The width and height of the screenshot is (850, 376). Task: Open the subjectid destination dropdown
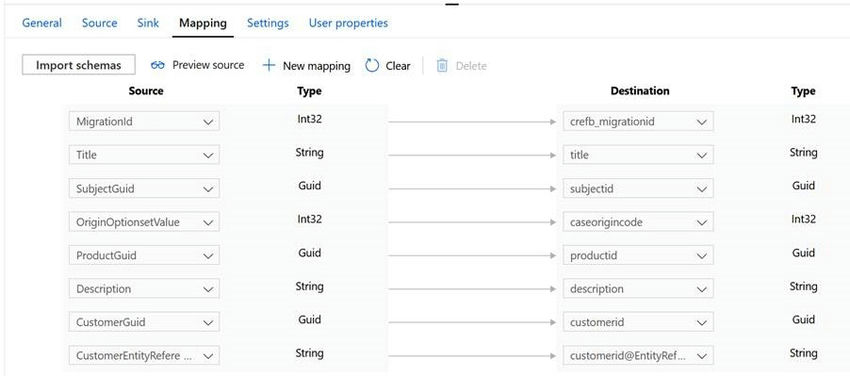(x=638, y=189)
